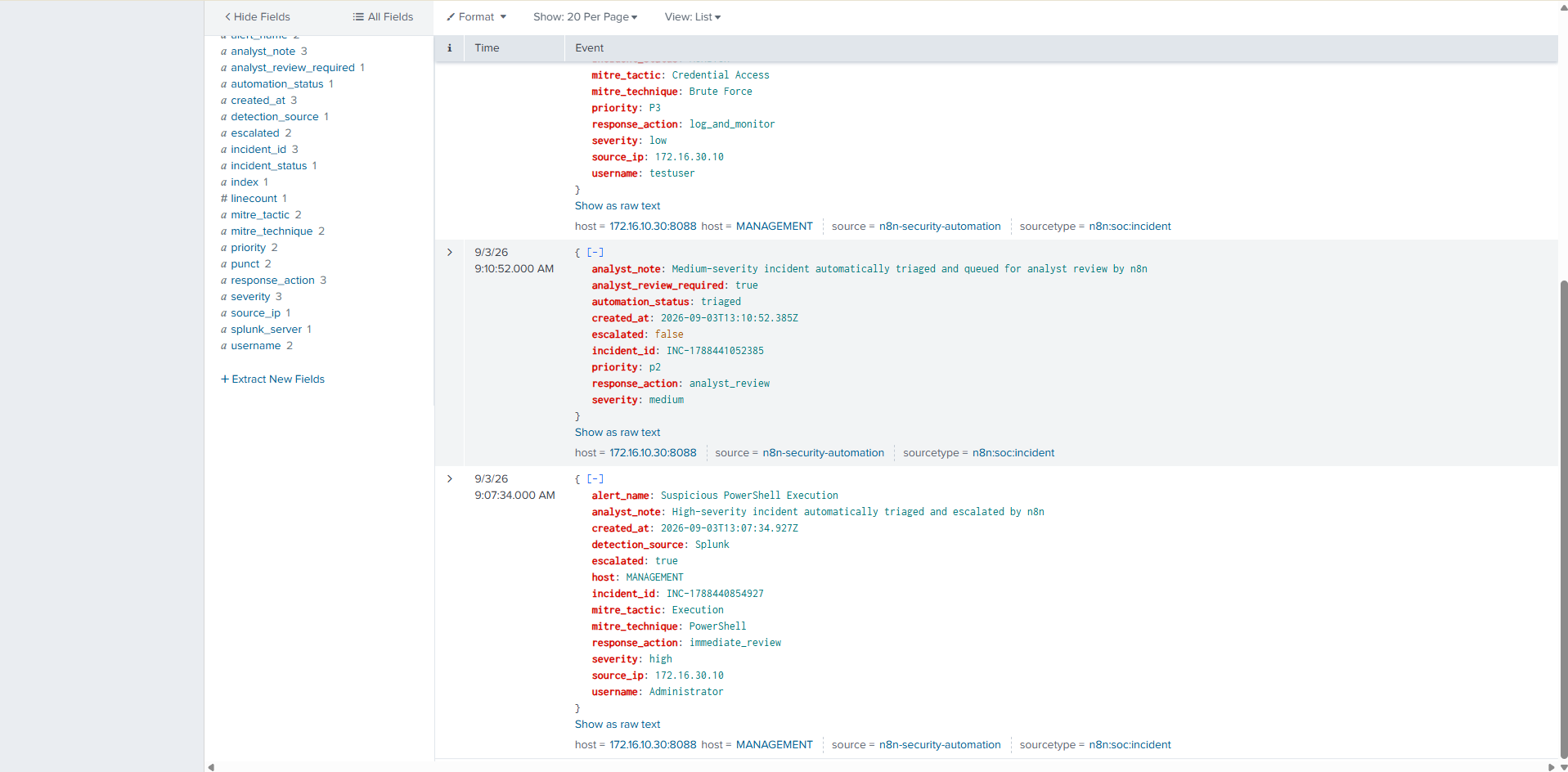This screenshot has width=1568, height=772.
Task: Show raw text for testuser event
Action: (618, 206)
